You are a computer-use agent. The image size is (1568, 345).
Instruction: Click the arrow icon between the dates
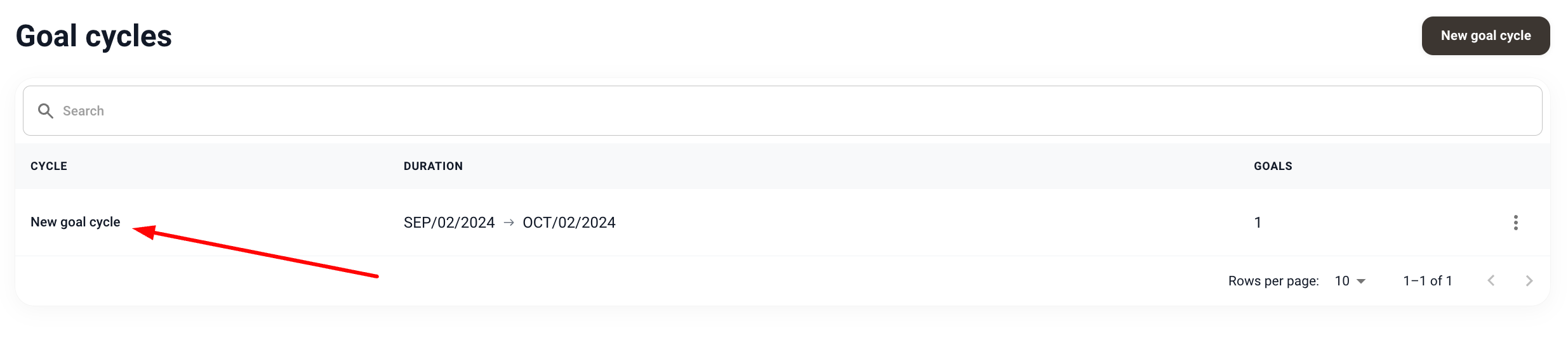tap(508, 223)
